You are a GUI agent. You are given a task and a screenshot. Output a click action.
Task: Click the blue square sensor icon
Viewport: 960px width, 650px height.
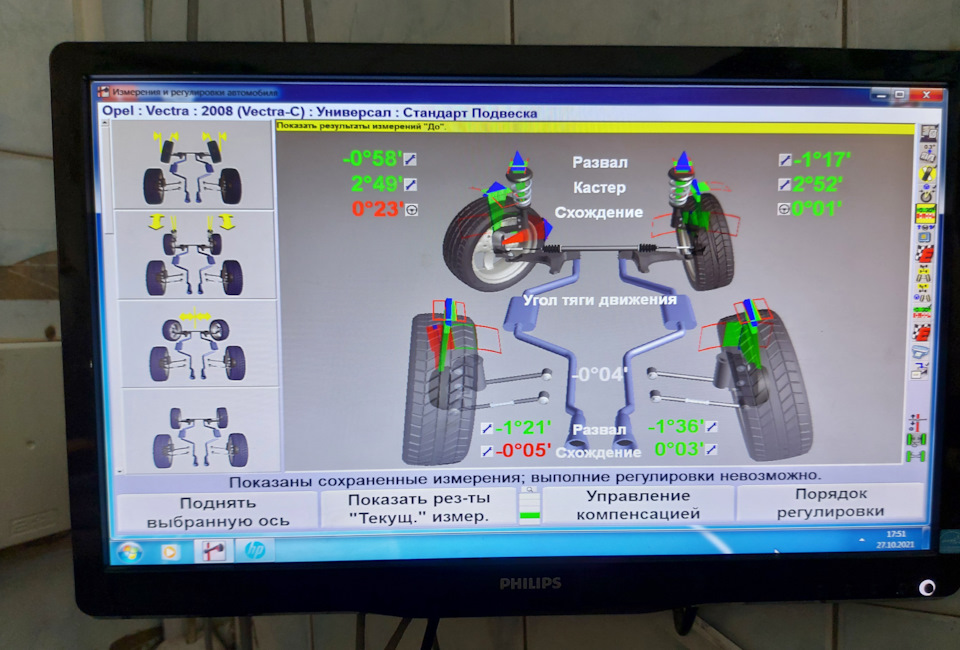pyautogui.click(x=924, y=233)
